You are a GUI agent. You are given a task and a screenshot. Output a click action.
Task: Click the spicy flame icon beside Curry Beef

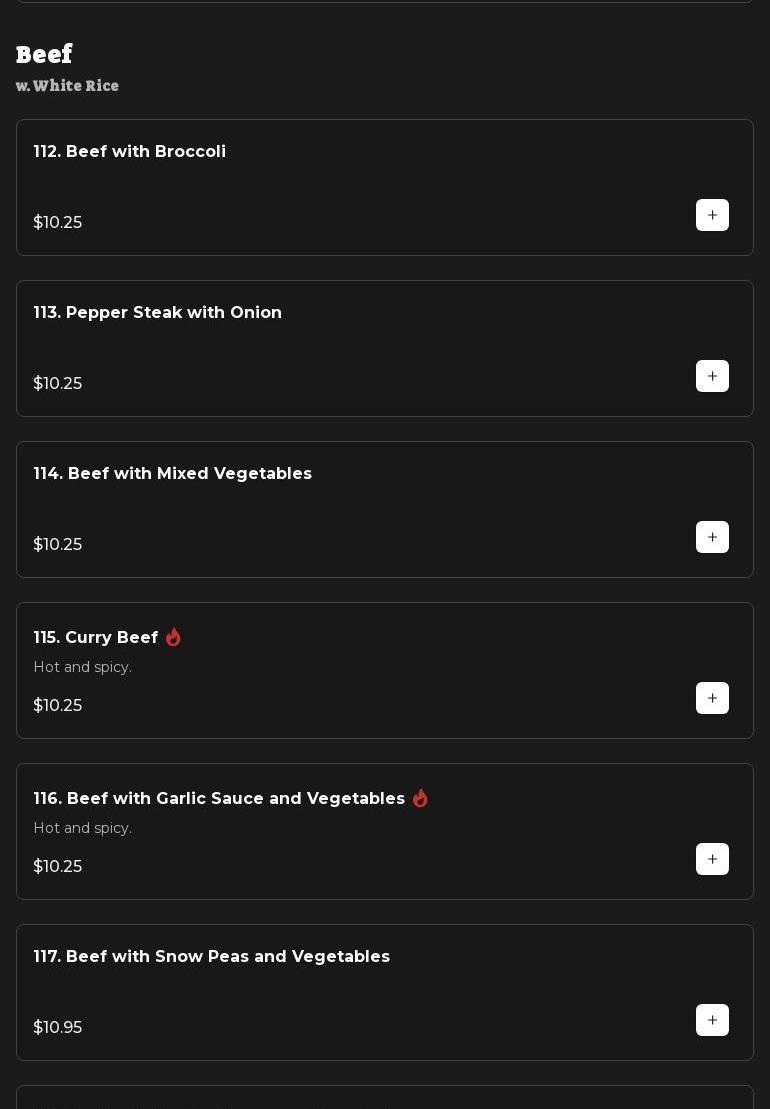coord(173,637)
